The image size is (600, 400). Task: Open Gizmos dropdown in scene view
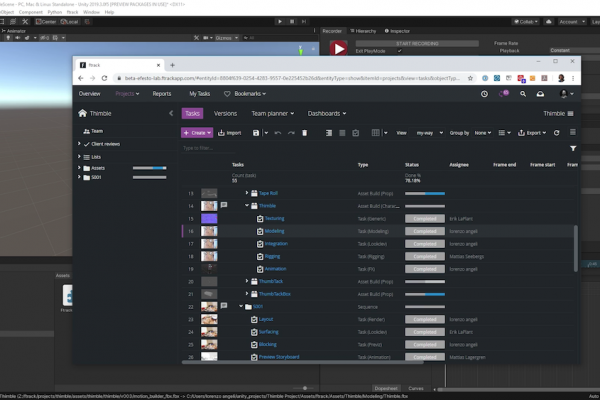tap(227, 38)
